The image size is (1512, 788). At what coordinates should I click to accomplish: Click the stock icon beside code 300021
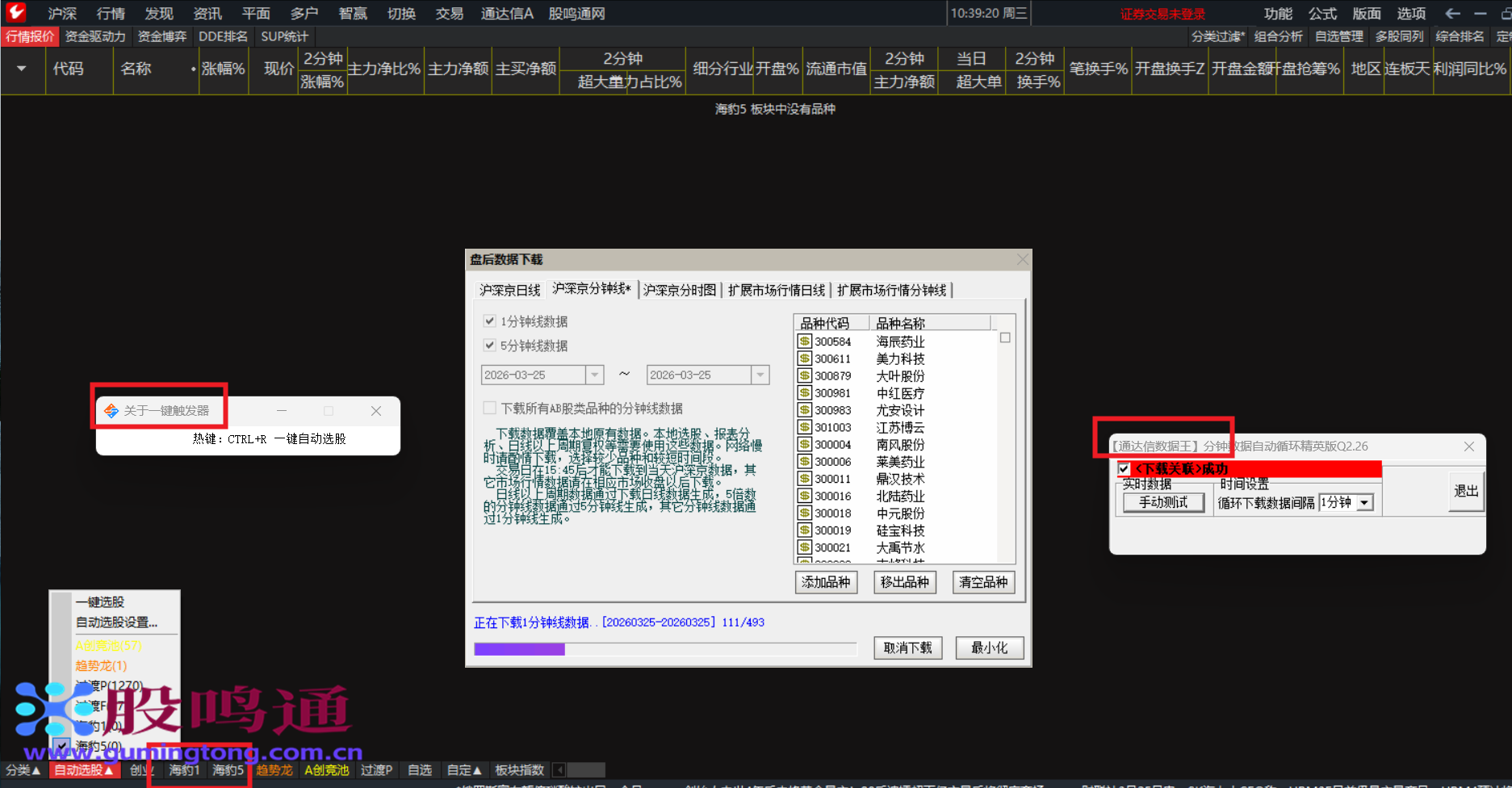coord(805,547)
